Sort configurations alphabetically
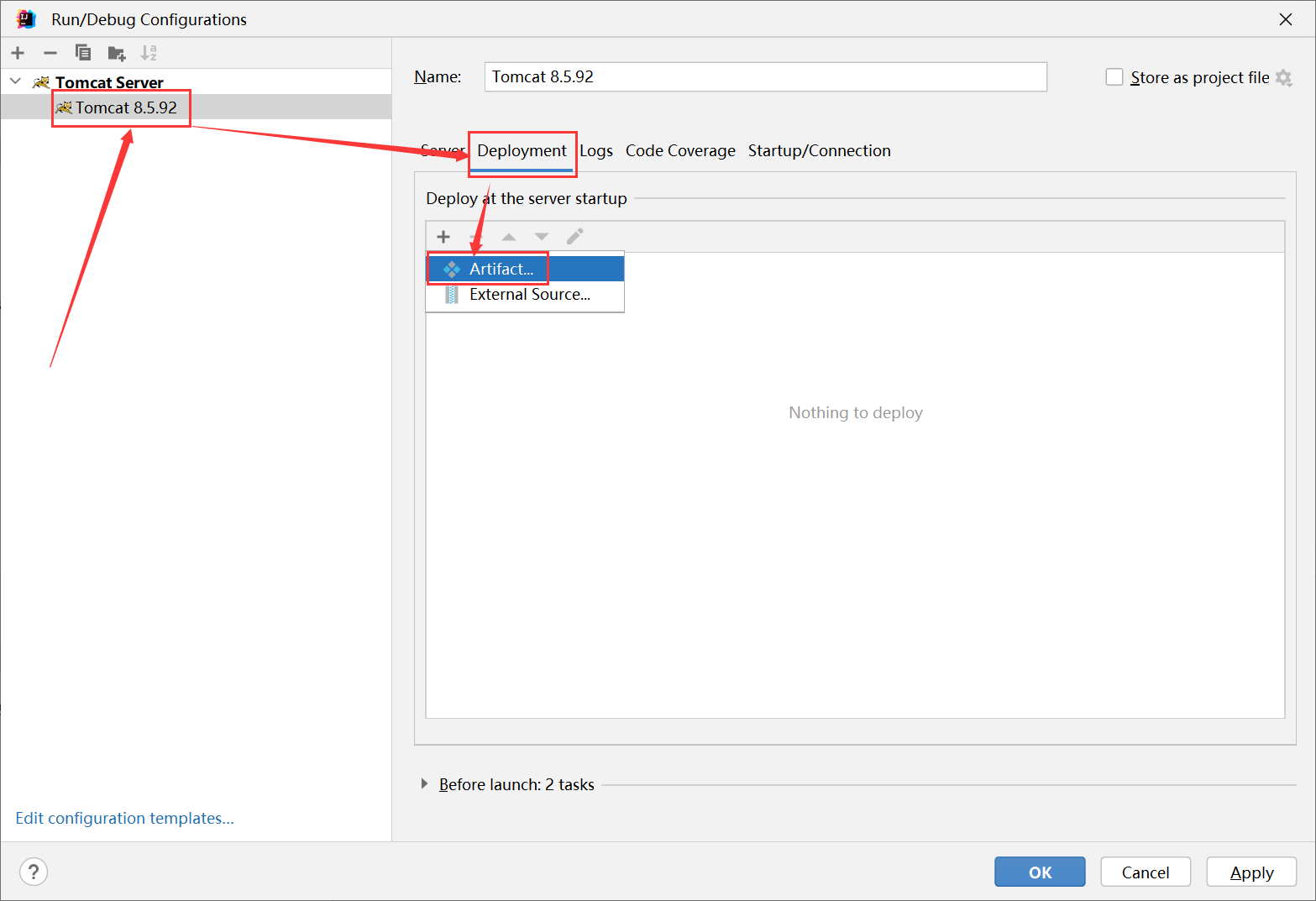 [x=149, y=53]
